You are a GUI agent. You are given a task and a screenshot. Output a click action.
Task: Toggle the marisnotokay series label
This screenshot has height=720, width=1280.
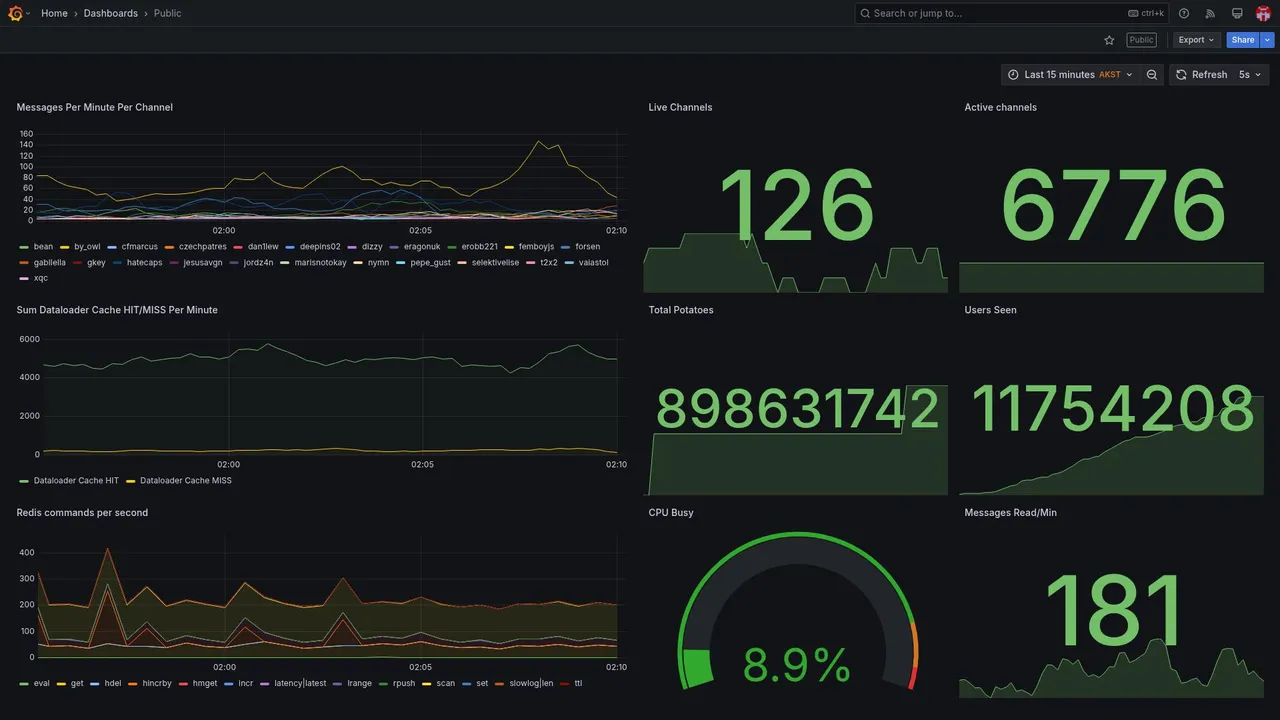coord(321,263)
